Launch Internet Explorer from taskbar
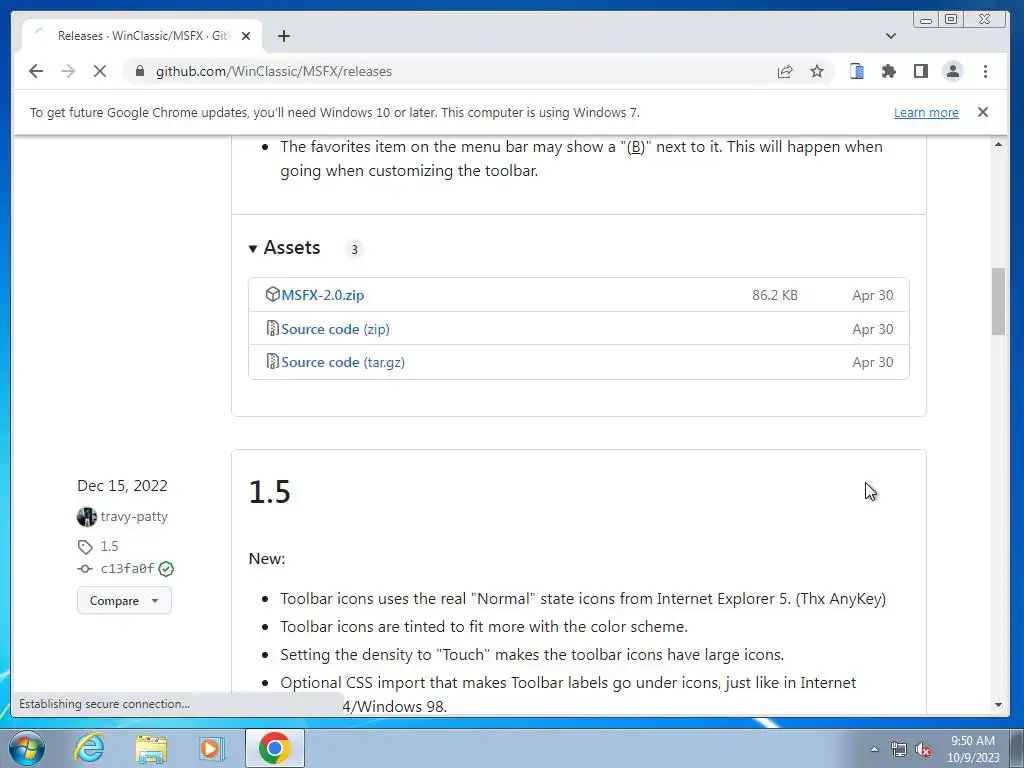The width and height of the screenshot is (1024, 768). 89,748
